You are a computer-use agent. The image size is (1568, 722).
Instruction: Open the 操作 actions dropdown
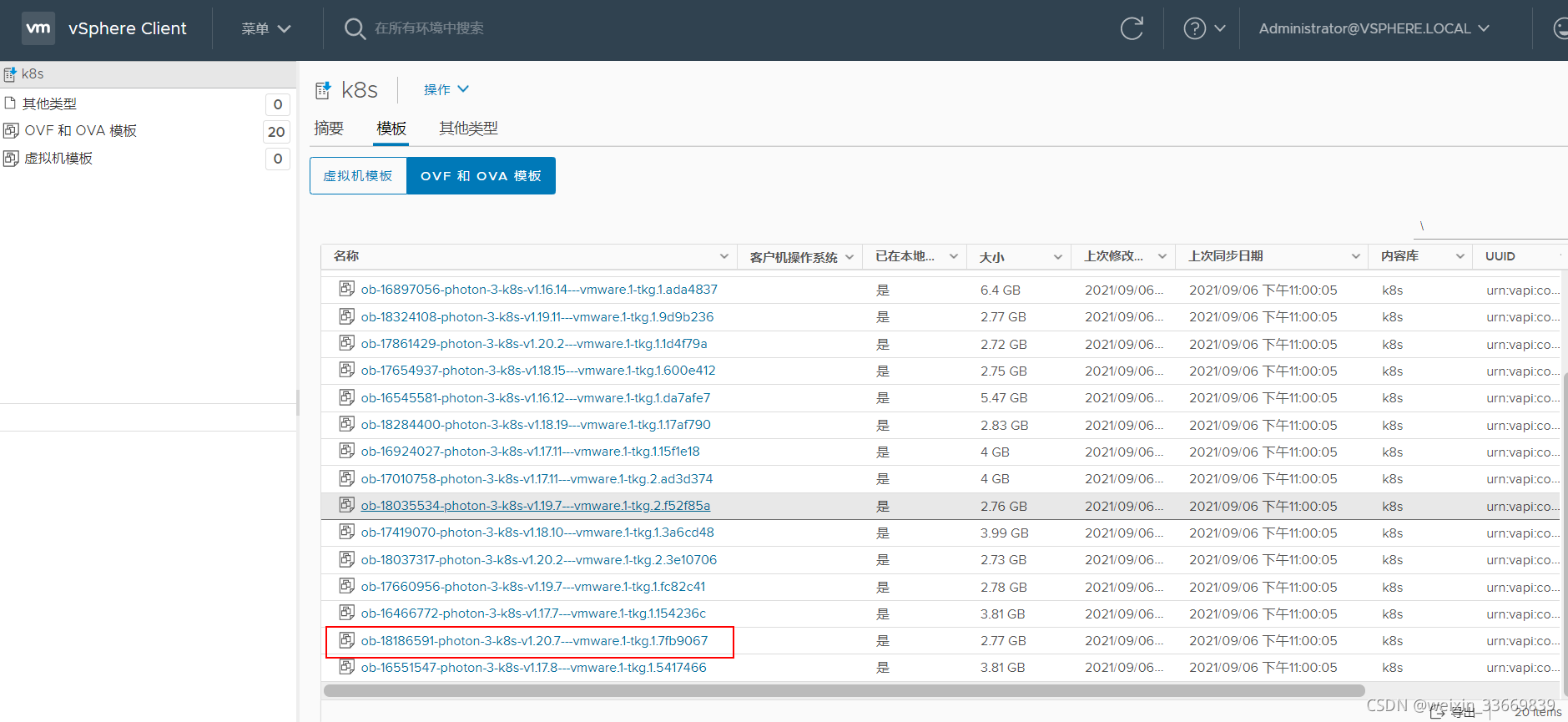point(446,89)
